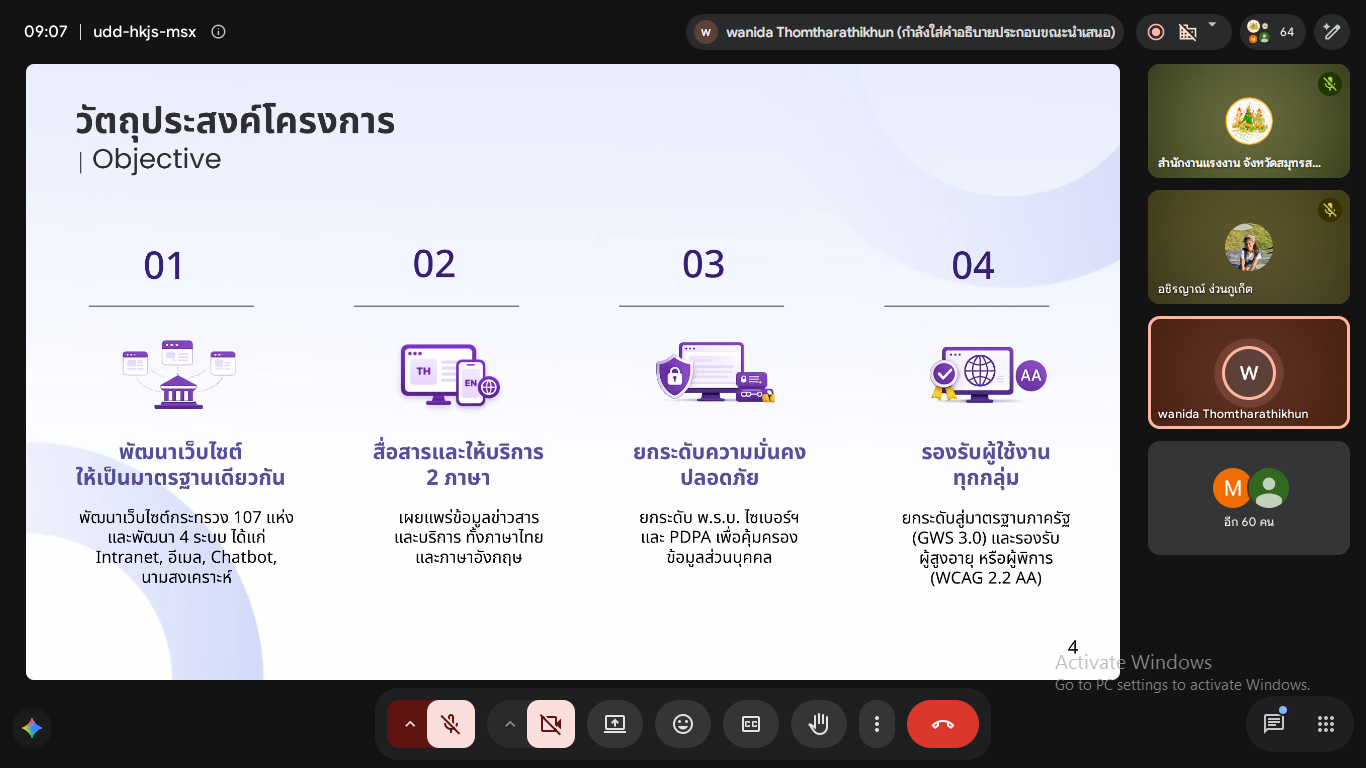Select wanida Thomtharathikhun participant tile
Viewport: 1366px width, 768px height.
click(1249, 373)
